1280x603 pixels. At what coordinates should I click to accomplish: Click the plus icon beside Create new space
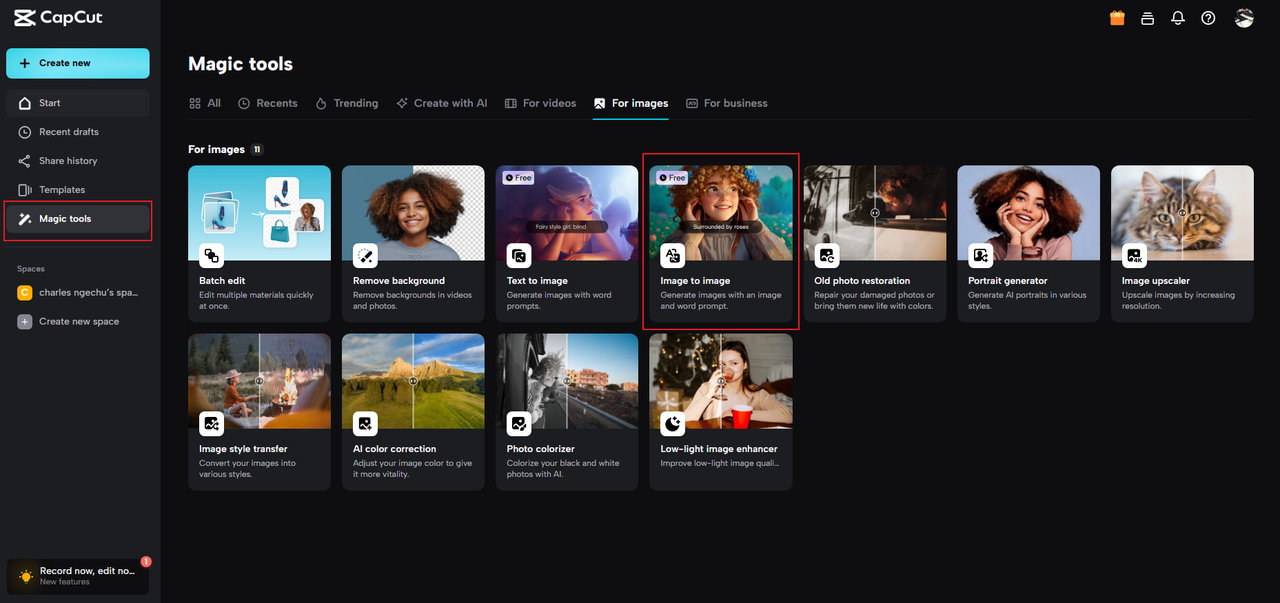coord(24,322)
